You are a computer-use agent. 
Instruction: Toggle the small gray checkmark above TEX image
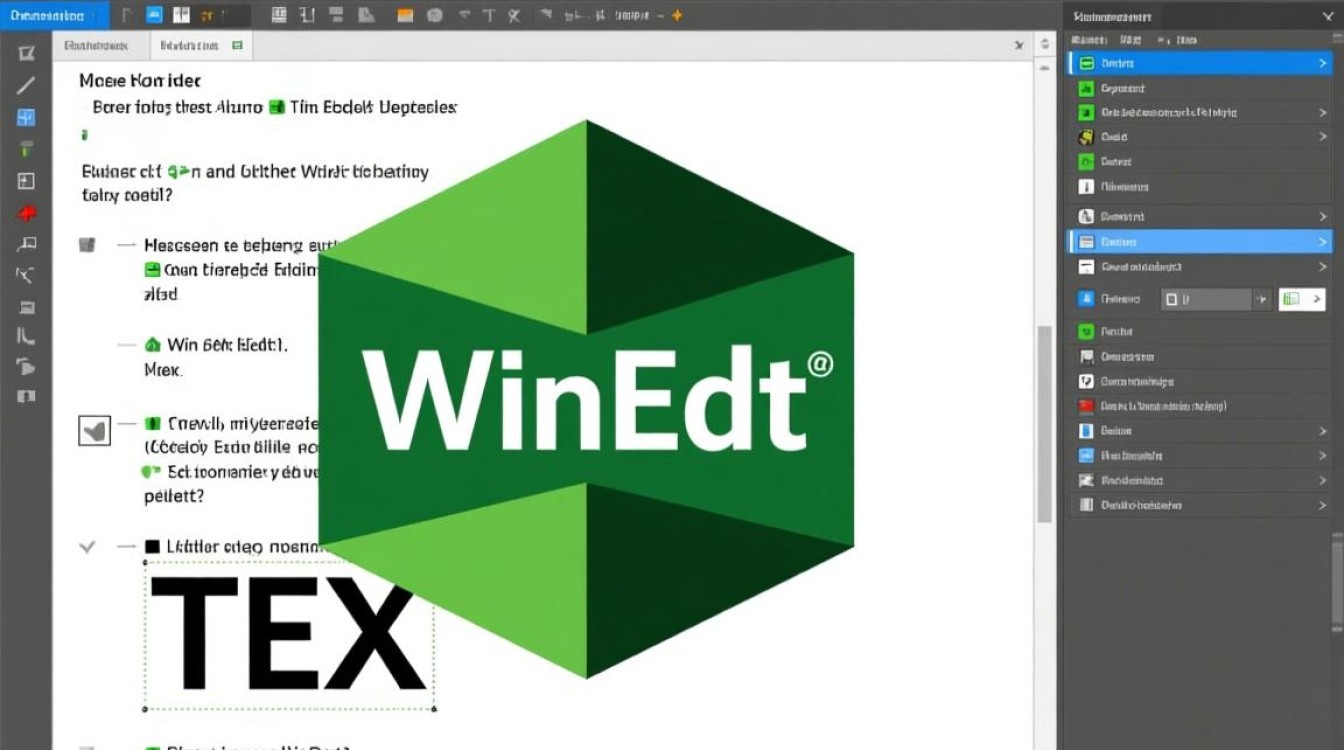(87, 547)
